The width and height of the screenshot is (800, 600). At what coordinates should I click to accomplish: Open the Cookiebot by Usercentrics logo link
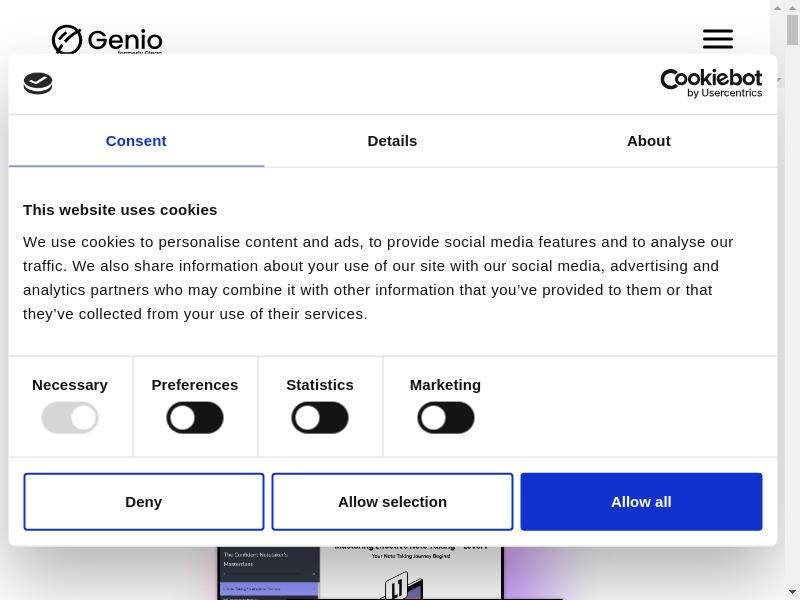pyautogui.click(x=711, y=83)
